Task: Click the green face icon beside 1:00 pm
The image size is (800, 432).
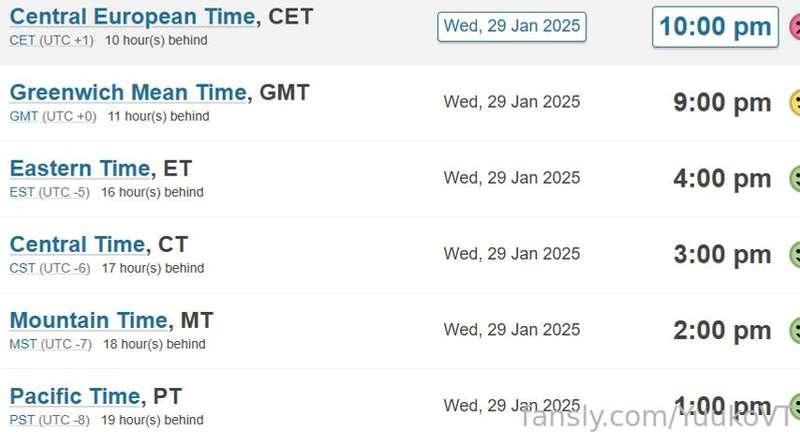Action: [x=795, y=406]
